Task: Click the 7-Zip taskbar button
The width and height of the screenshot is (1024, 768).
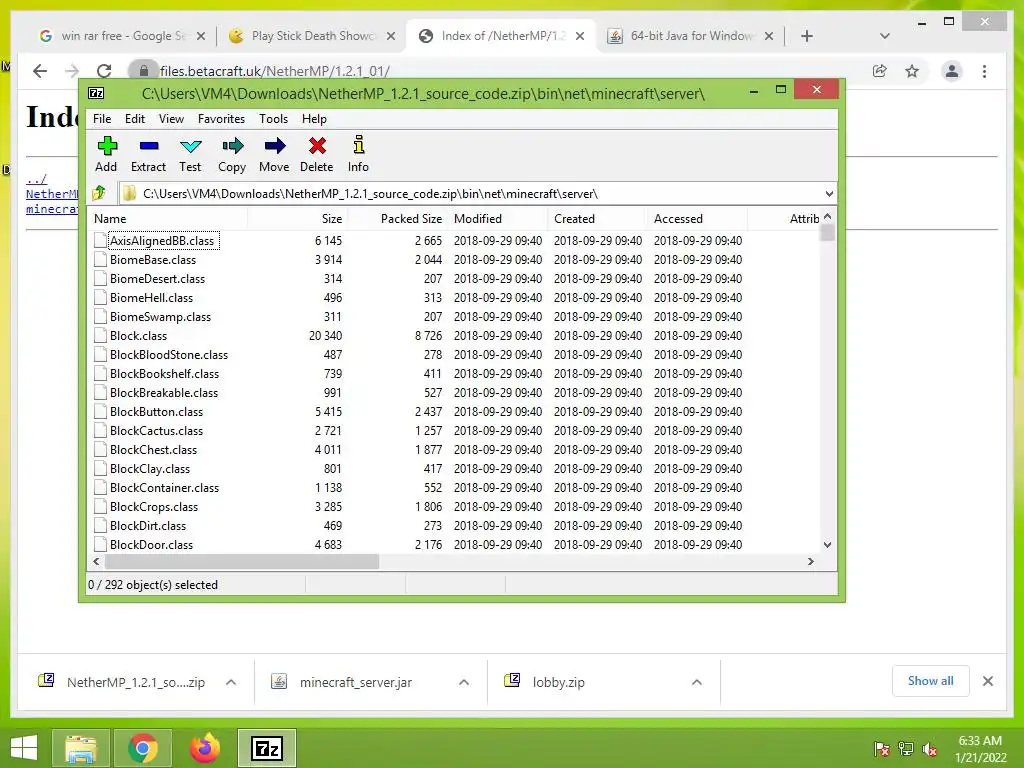Action: coord(267,748)
